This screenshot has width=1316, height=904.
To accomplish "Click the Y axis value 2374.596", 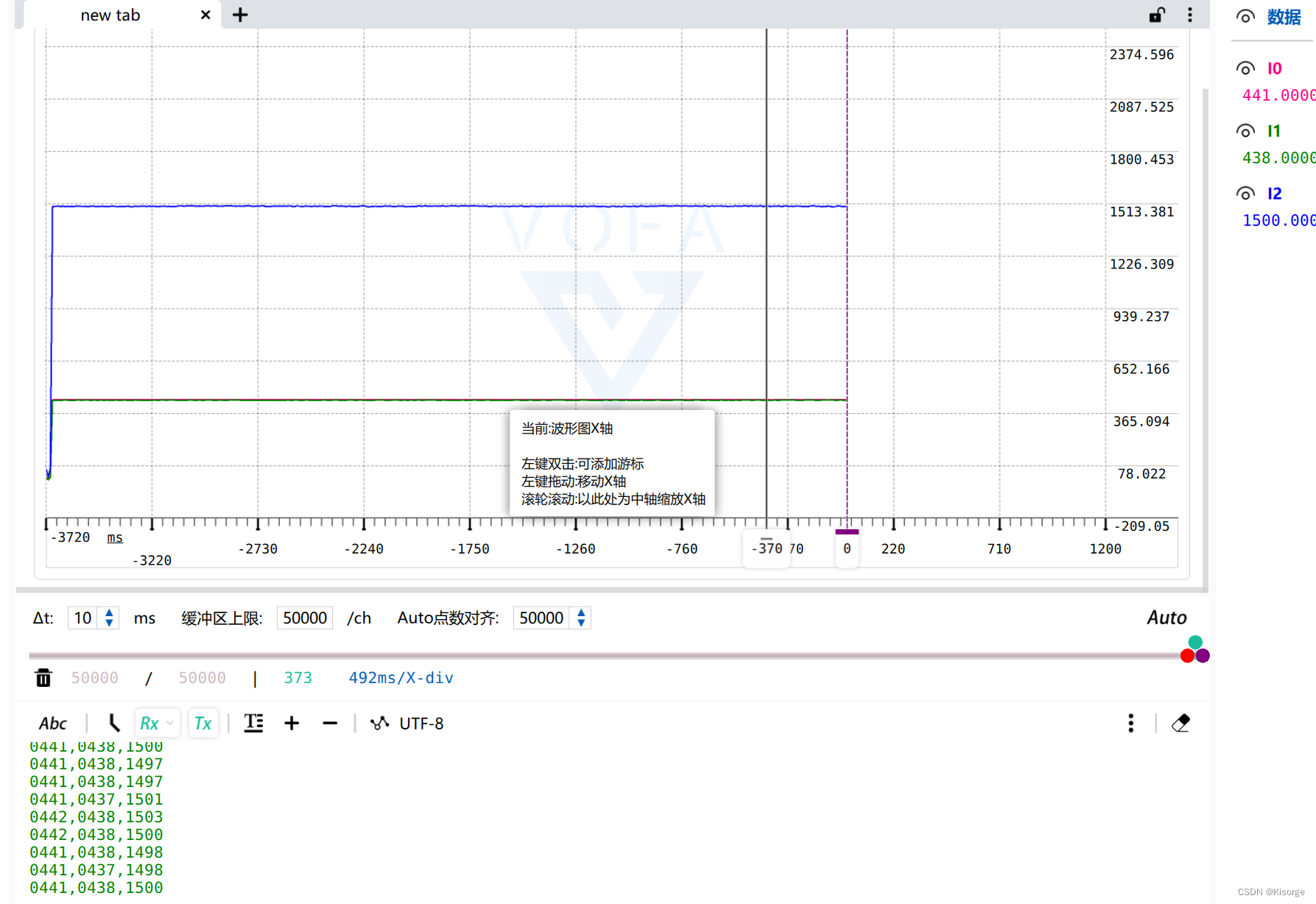I will tap(1141, 54).
